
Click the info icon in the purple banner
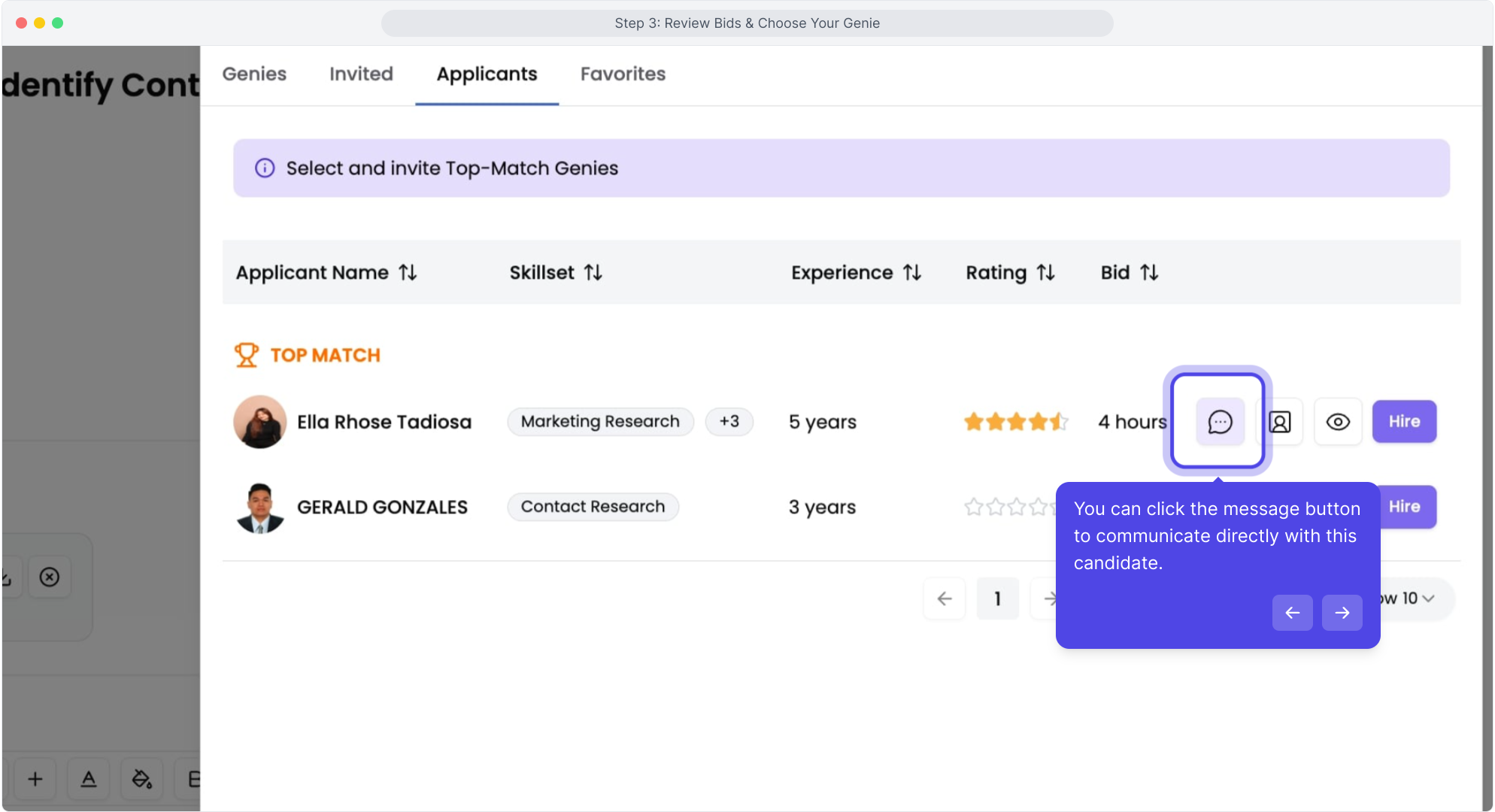point(265,168)
